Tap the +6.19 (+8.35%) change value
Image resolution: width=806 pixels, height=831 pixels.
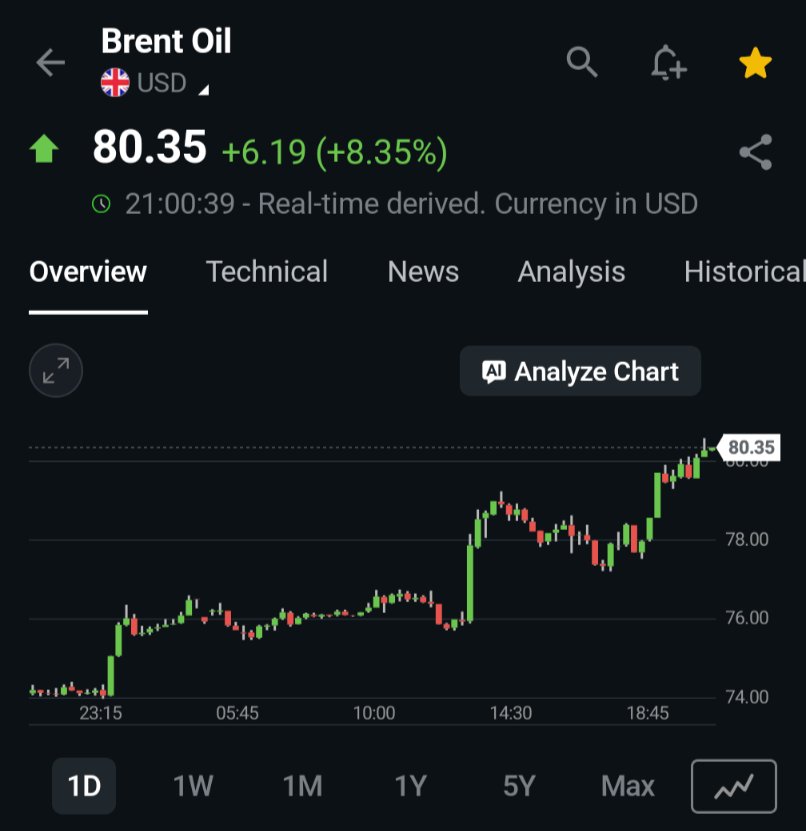click(x=334, y=153)
